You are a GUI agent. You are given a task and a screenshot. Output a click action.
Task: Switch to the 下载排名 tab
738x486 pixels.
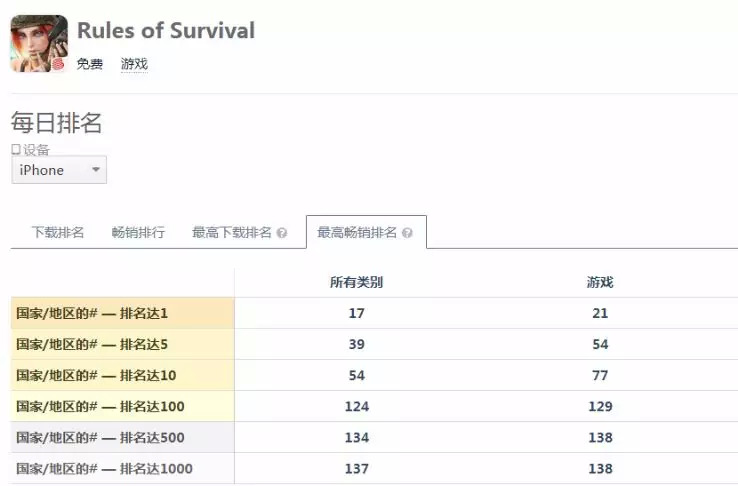58,233
